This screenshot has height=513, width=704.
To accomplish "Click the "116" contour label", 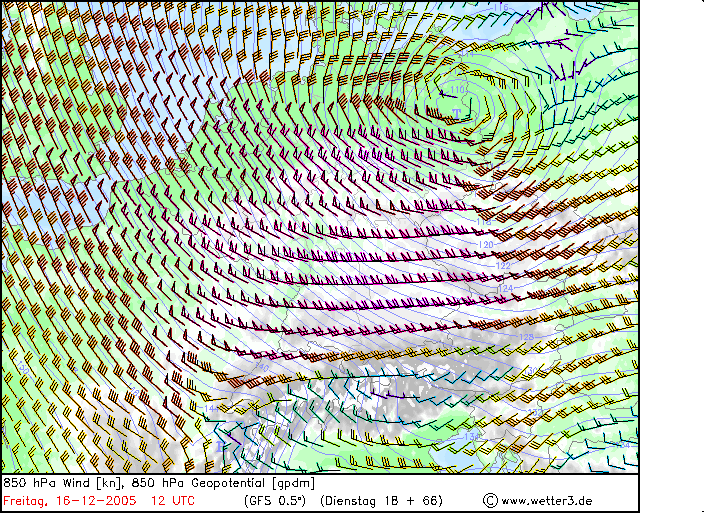I will pyautogui.click(x=500, y=7).
